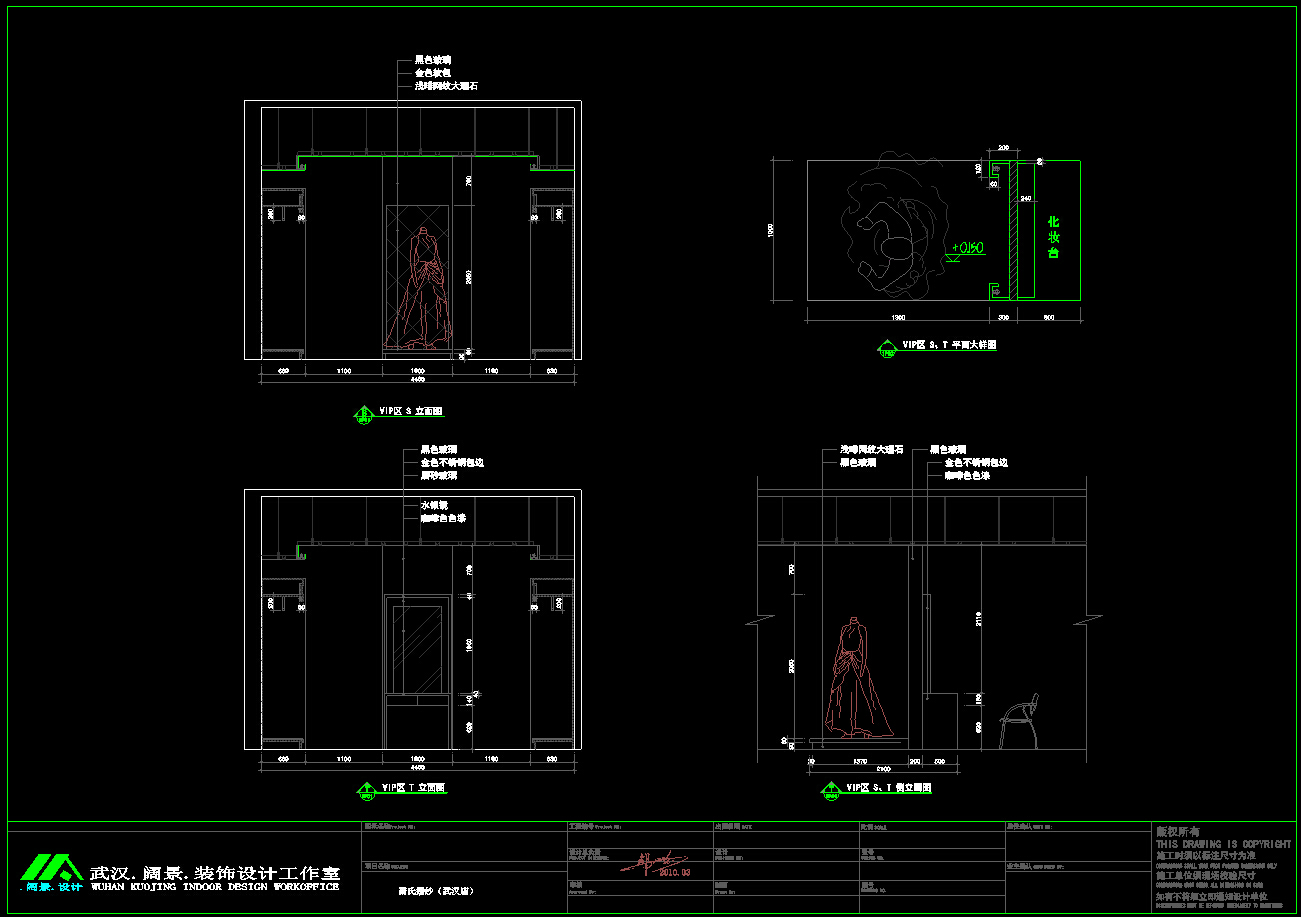1301x917 pixels.
Task: Select the VIP区 T 立面图 drawing title
Action: 413,788
